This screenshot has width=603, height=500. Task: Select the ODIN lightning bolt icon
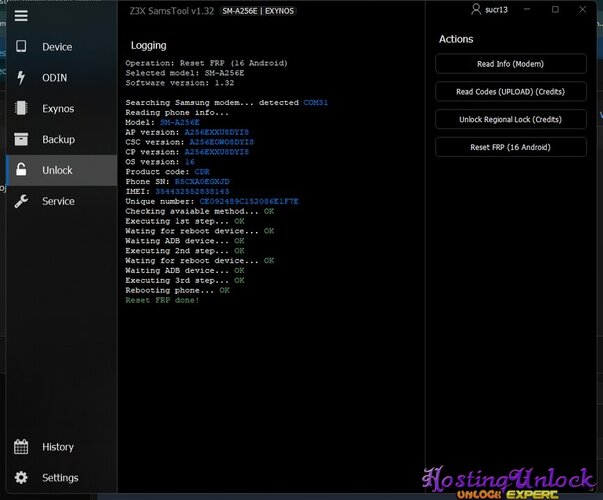click(x=21, y=78)
